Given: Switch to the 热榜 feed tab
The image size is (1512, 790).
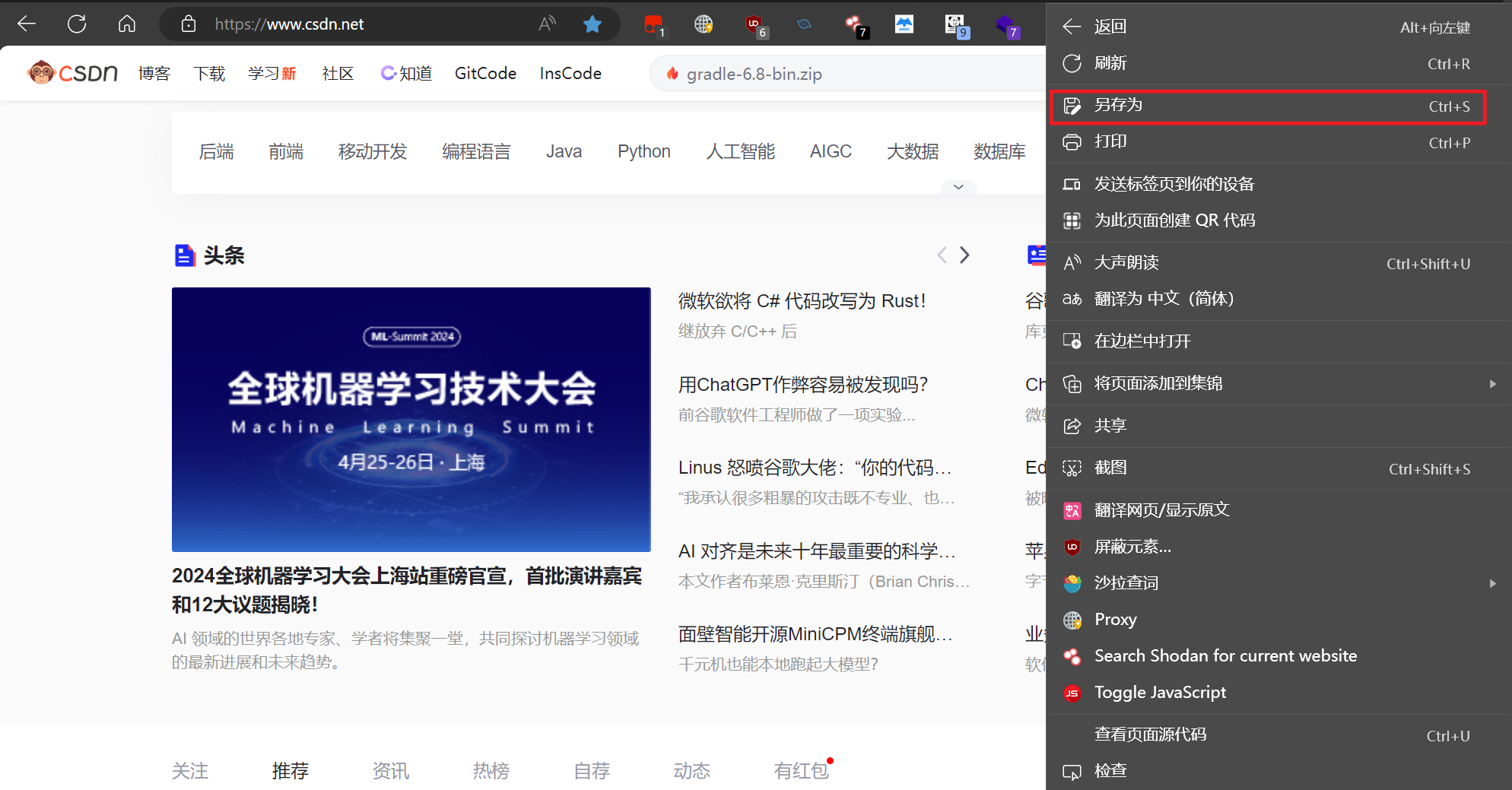Looking at the screenshot, I should 491,771.
